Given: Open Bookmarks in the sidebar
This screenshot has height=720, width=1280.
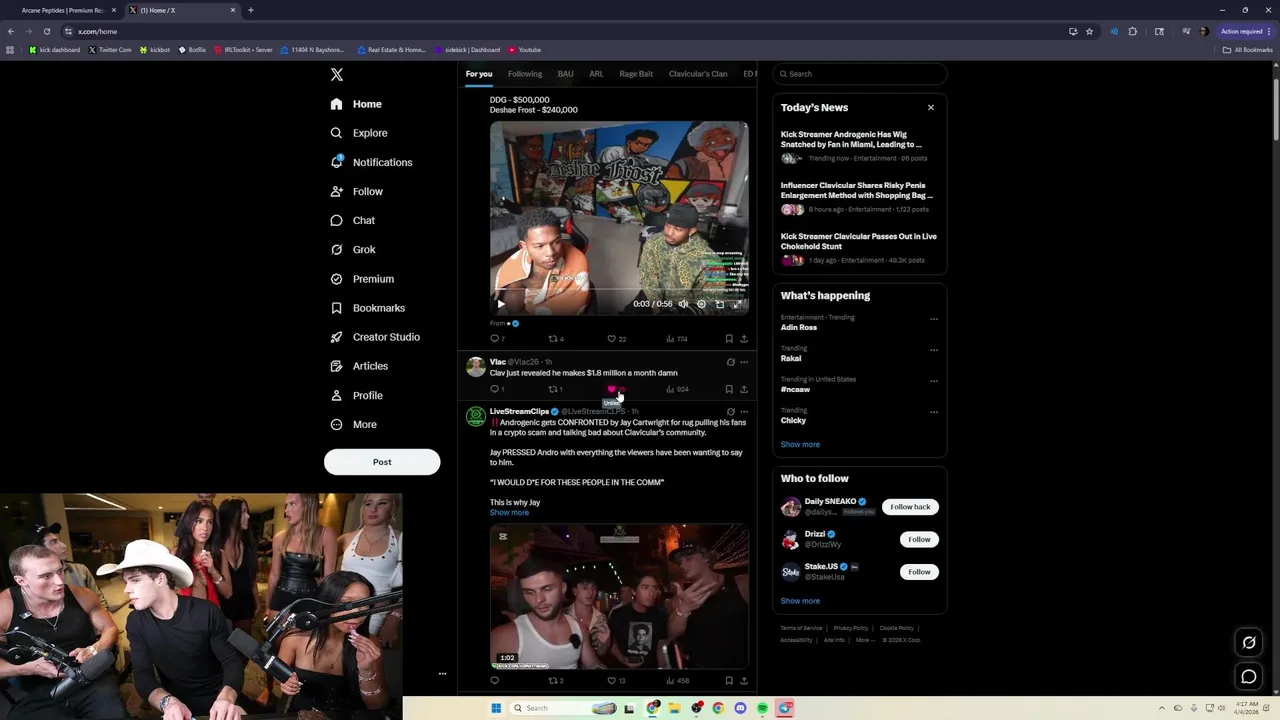Looking at the screenshot, I should pyautogui.click(x=367, y=308).
